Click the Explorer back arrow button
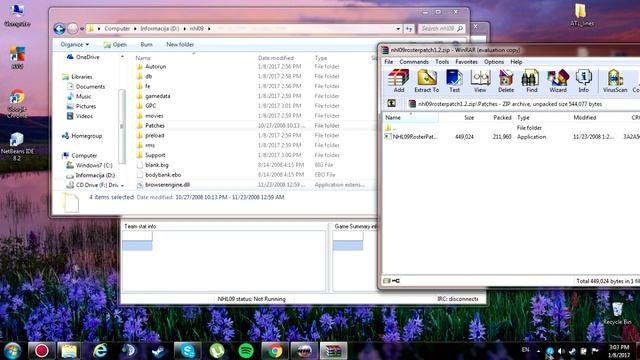 (x=59, y=29)
